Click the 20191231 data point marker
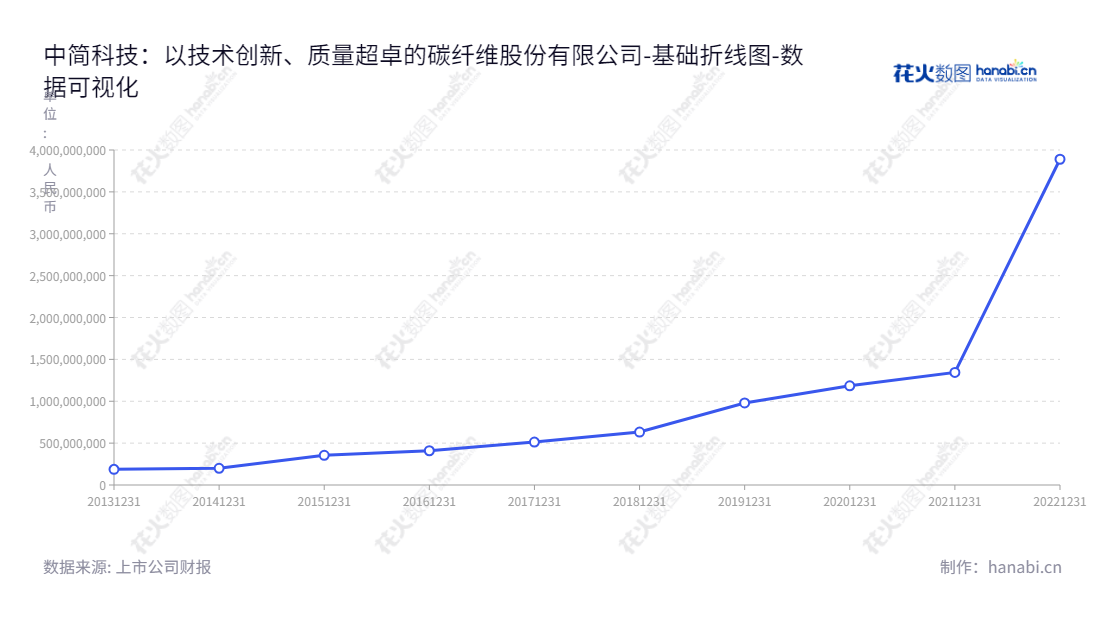 pos(743,402)
